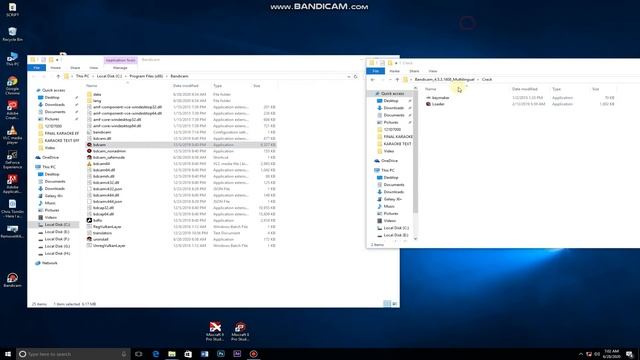Viewport: 640px width, 360px height.
Task: Click Bandicam_4.3.3.1608_Multilingual breadcrumb in Crack window
Action: pos(444,80)
